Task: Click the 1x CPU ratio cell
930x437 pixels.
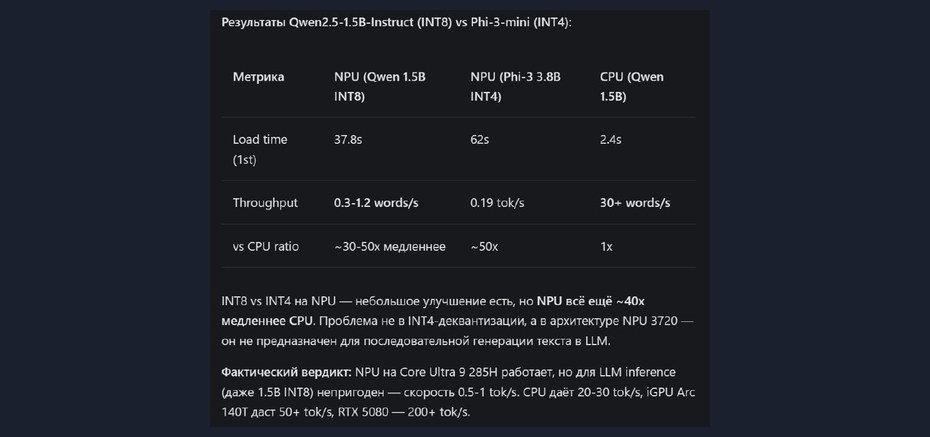Action: pyautogui.click(x=606, y=247)
